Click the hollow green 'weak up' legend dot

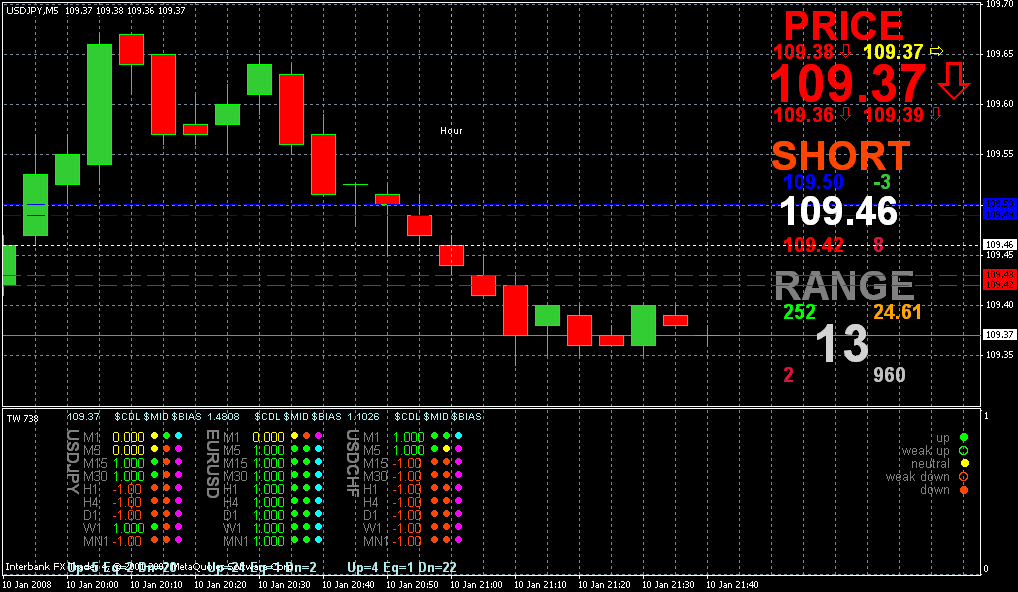[x=963, y=450]
